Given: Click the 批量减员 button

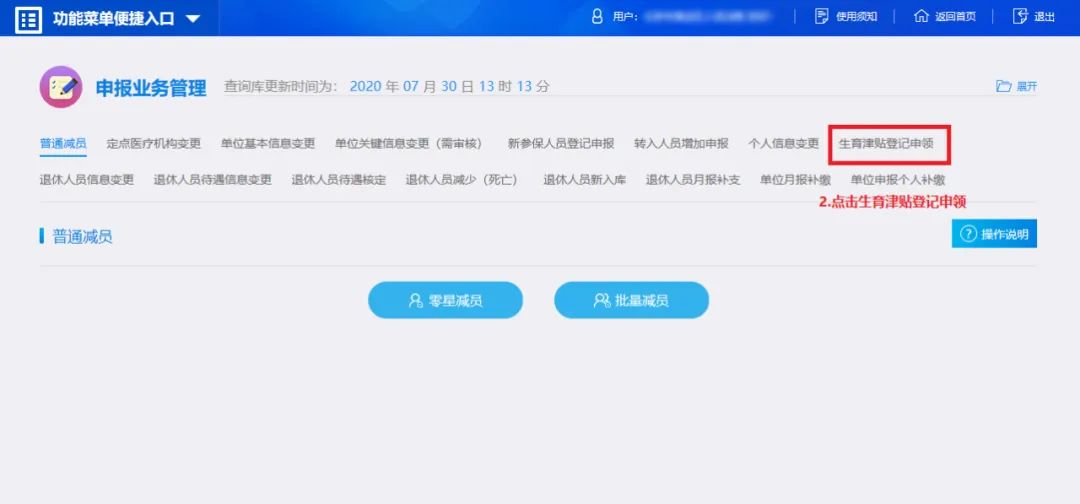Looking at the screenshot, I should tap(631, 300).
